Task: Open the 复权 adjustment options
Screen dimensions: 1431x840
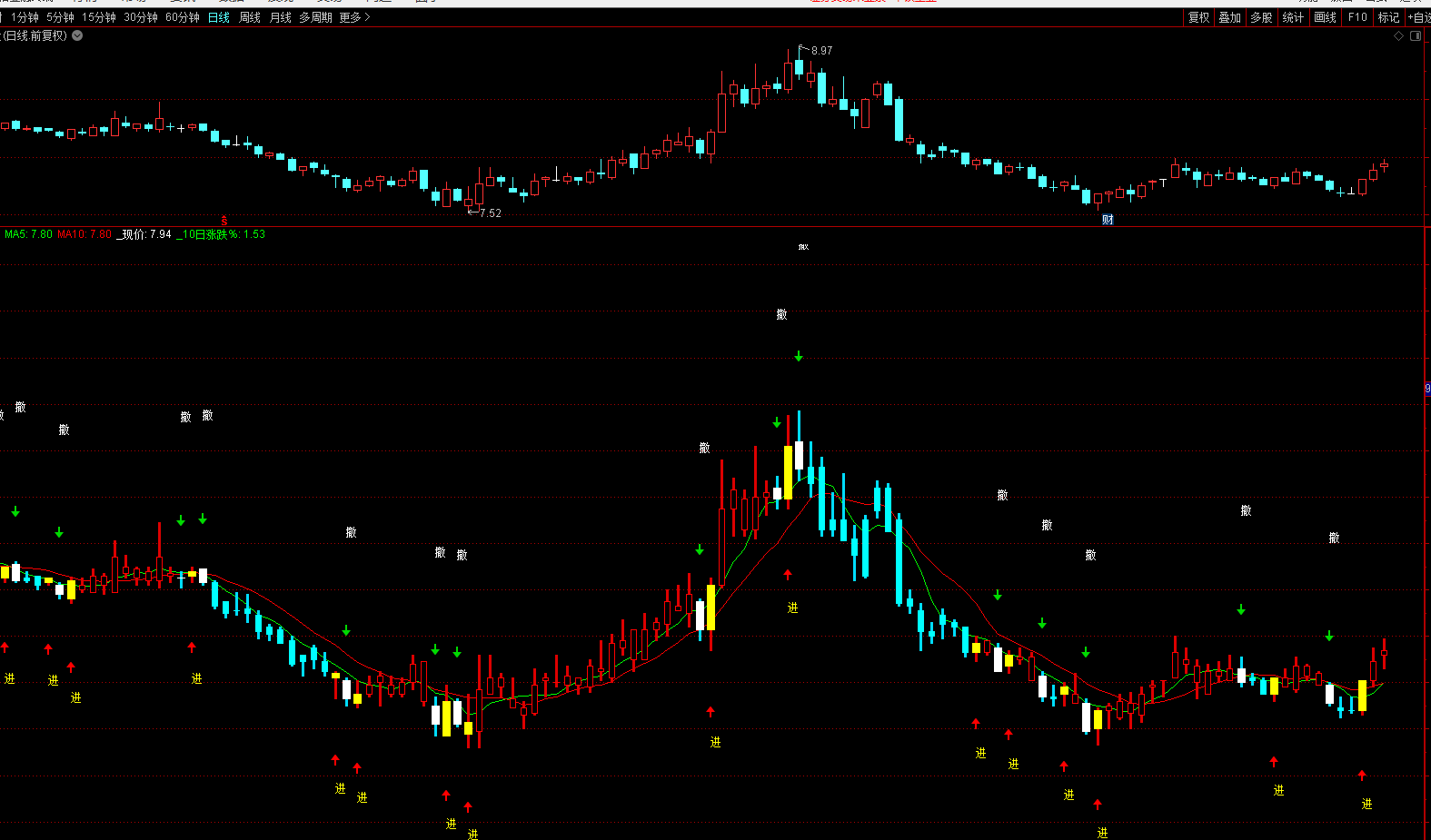Action: (x=1198, y=17)
